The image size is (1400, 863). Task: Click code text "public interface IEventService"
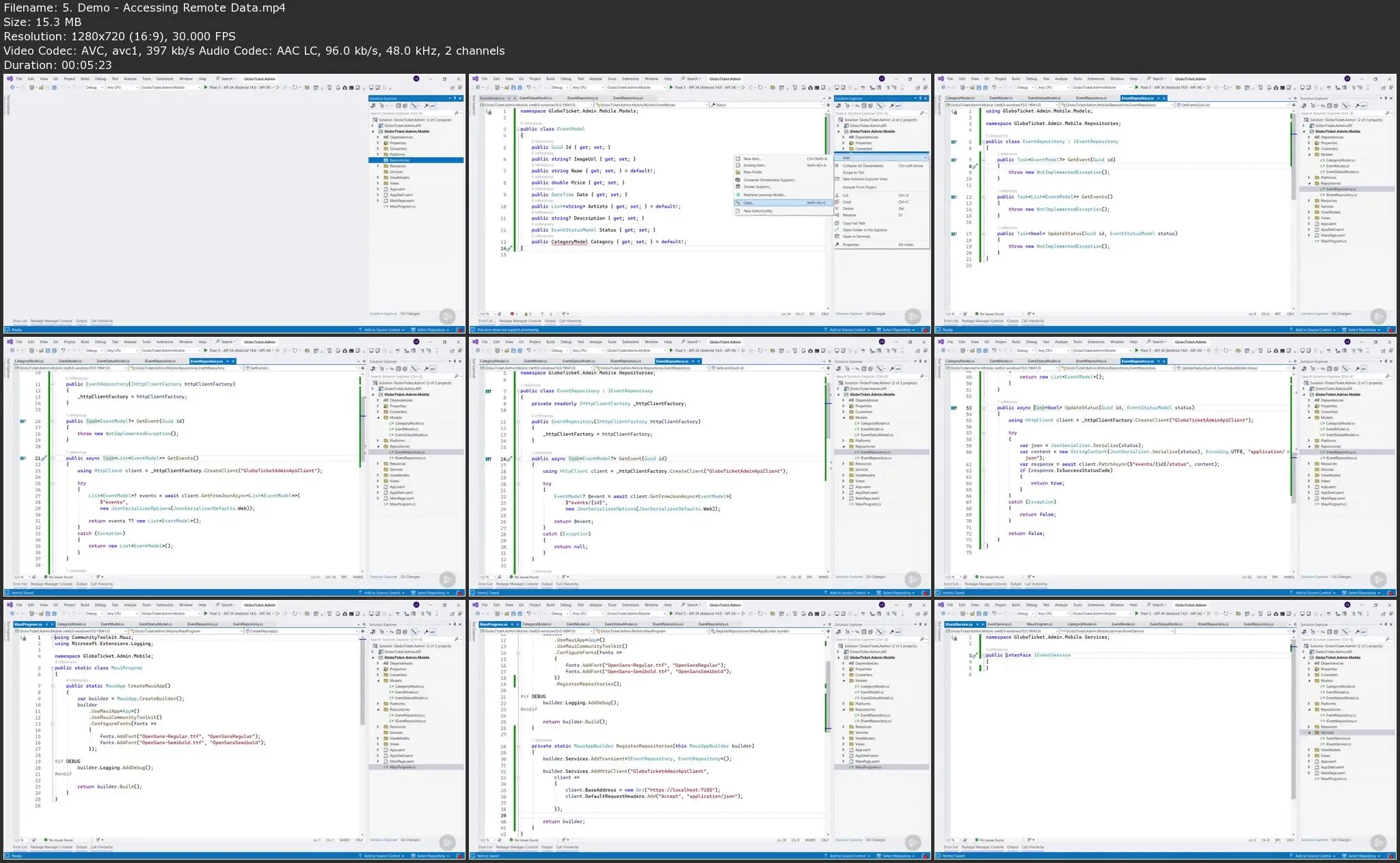pyautogui.click(x=1028, y=655)
